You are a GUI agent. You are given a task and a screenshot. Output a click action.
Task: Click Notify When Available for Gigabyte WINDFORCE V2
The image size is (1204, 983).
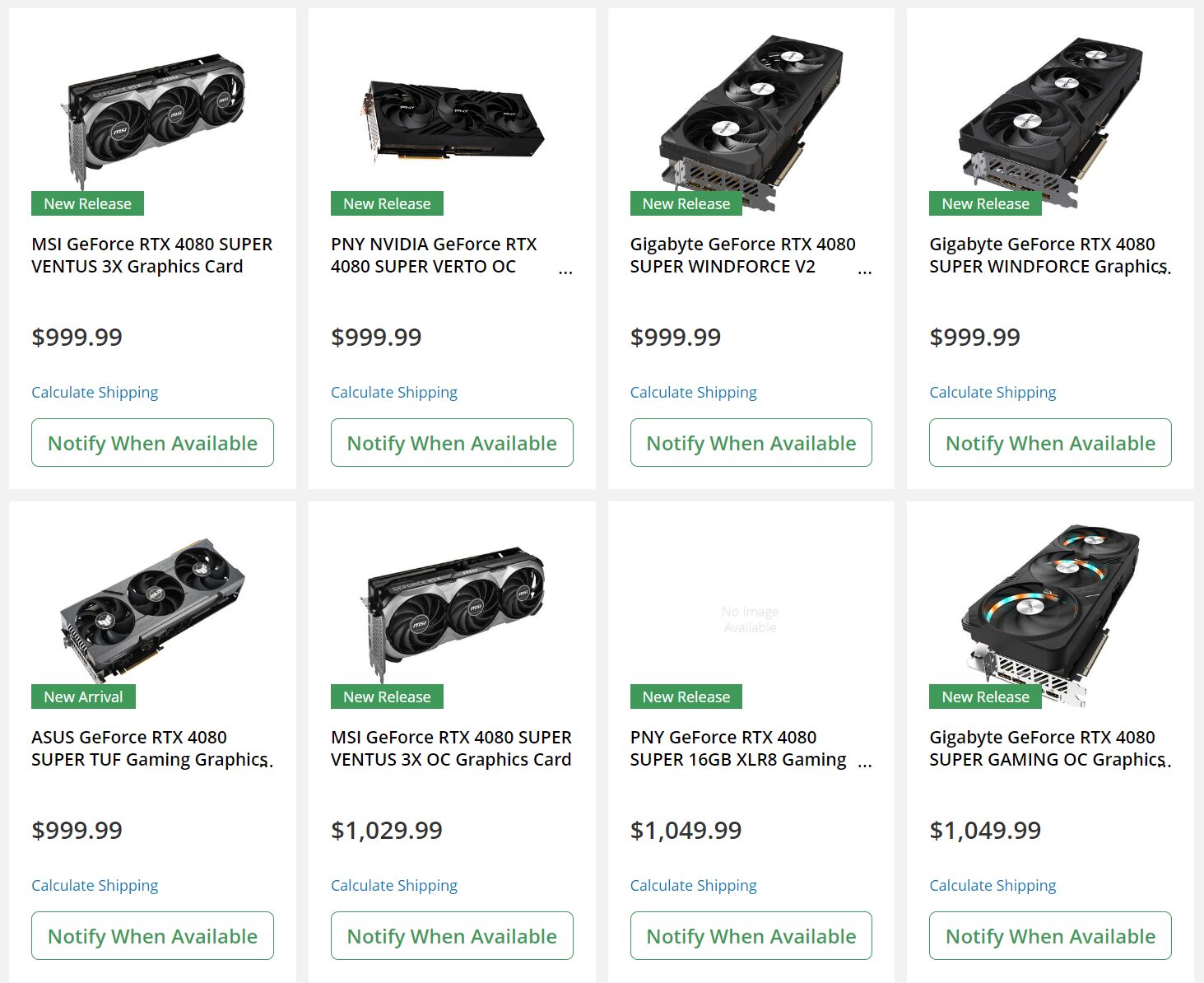click(750, 443)
